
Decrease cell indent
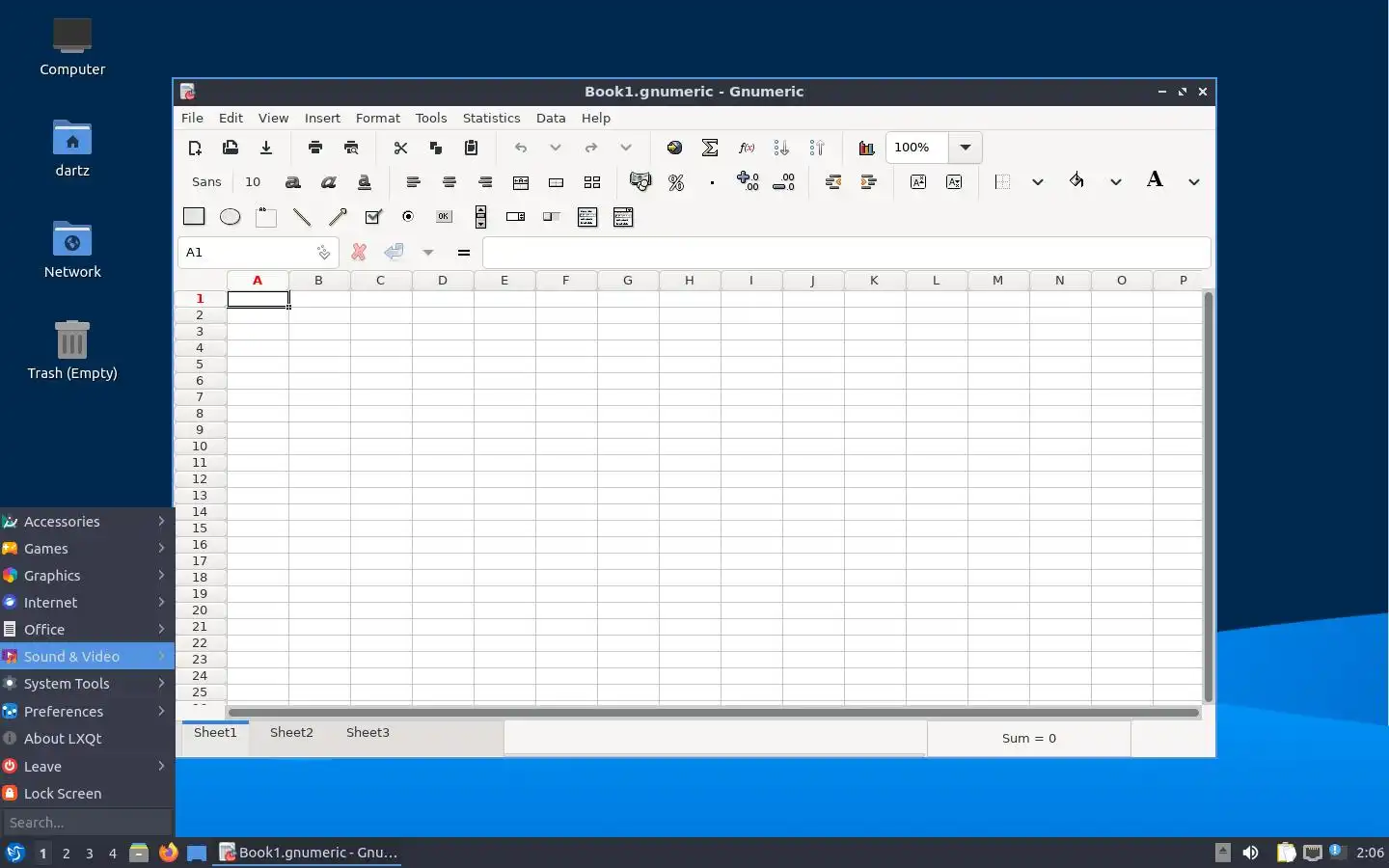point(833,182)
